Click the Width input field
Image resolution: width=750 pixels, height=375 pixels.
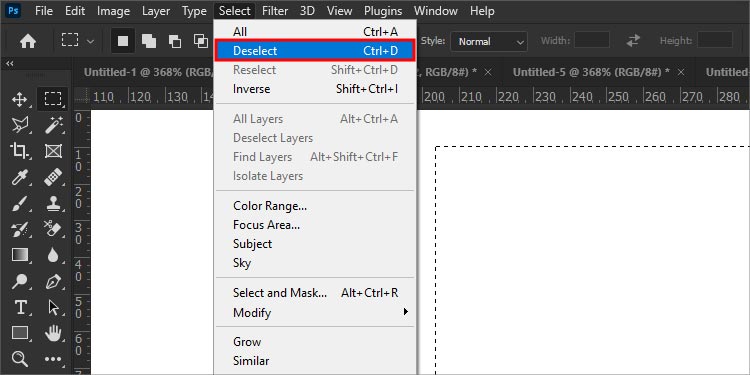(x=592, y=40)
